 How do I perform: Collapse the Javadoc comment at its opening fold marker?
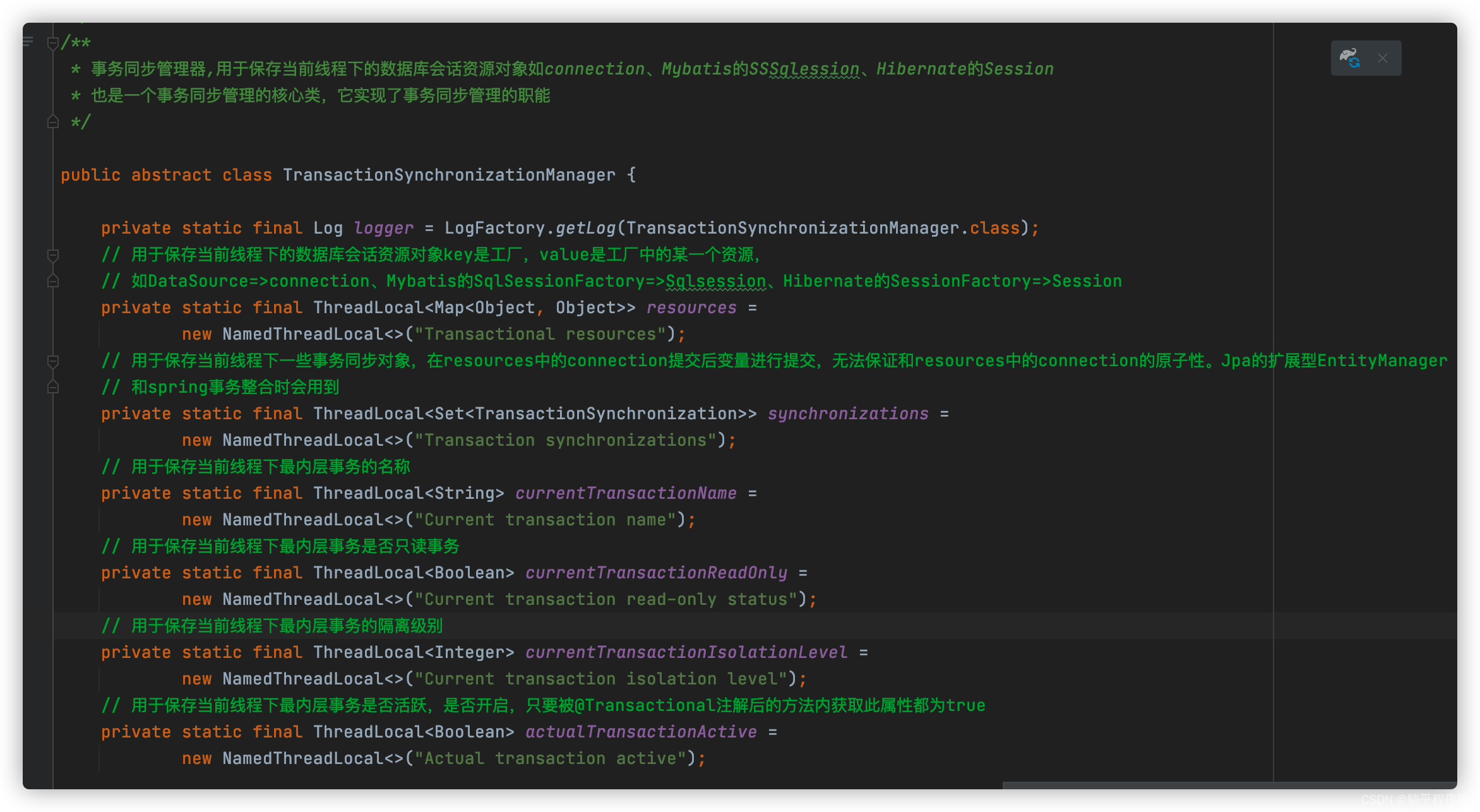(53, 43)
